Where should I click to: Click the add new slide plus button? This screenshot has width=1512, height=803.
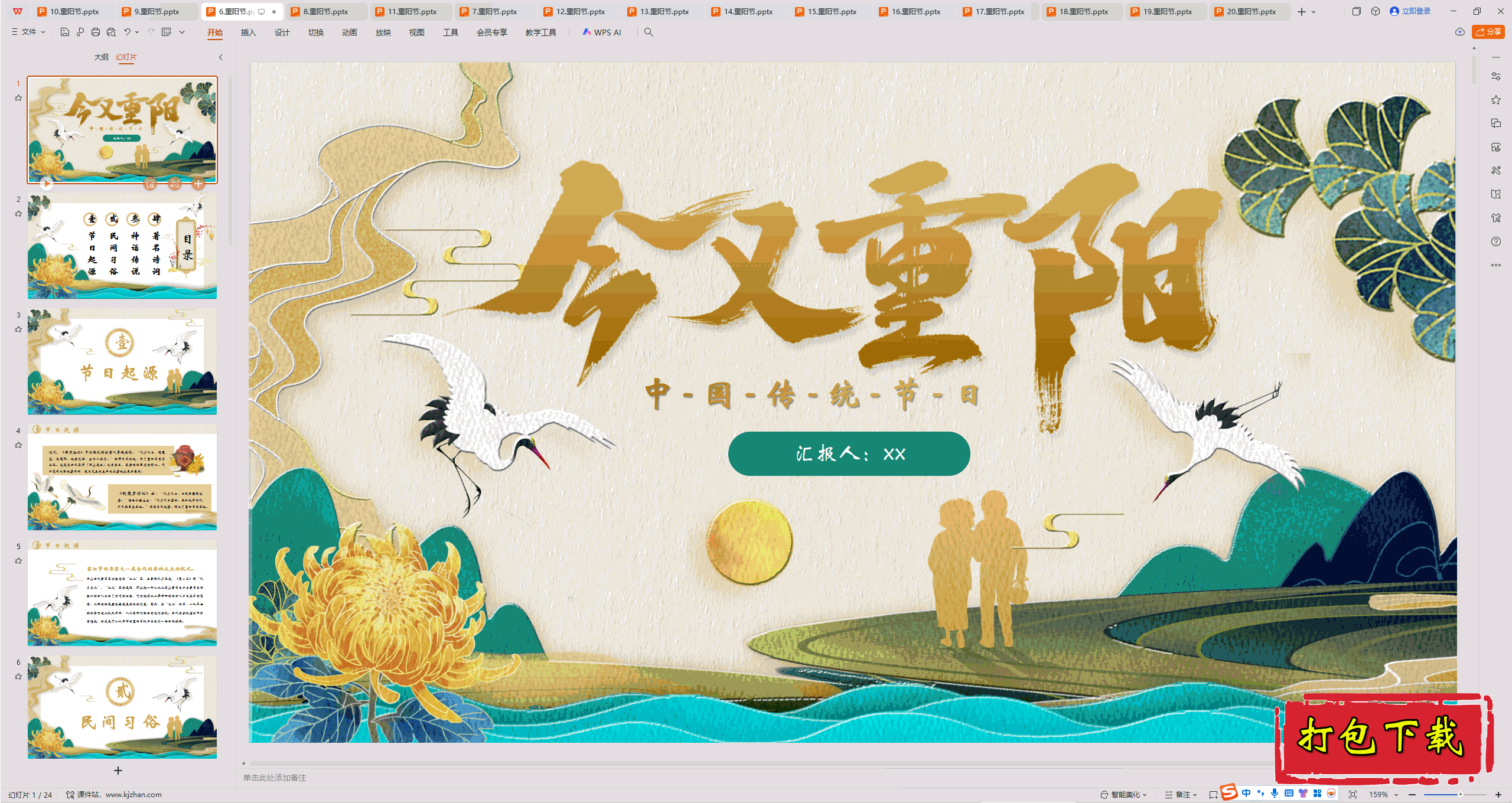pos(118,771)
